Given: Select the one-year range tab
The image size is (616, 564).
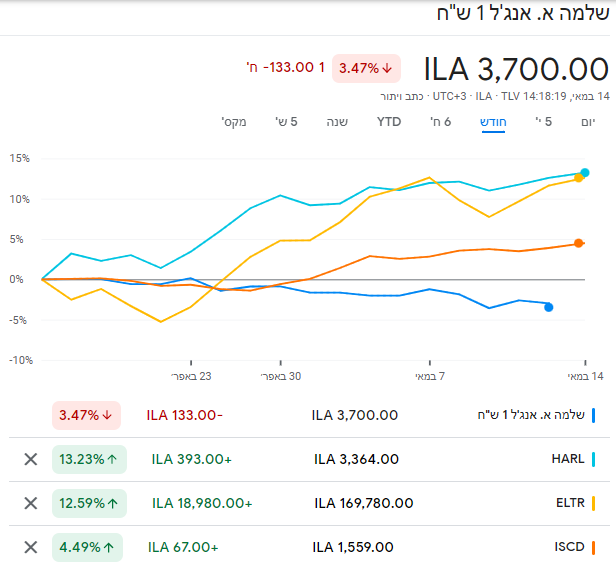Looking at the screenshot, I should pos(336,121).
